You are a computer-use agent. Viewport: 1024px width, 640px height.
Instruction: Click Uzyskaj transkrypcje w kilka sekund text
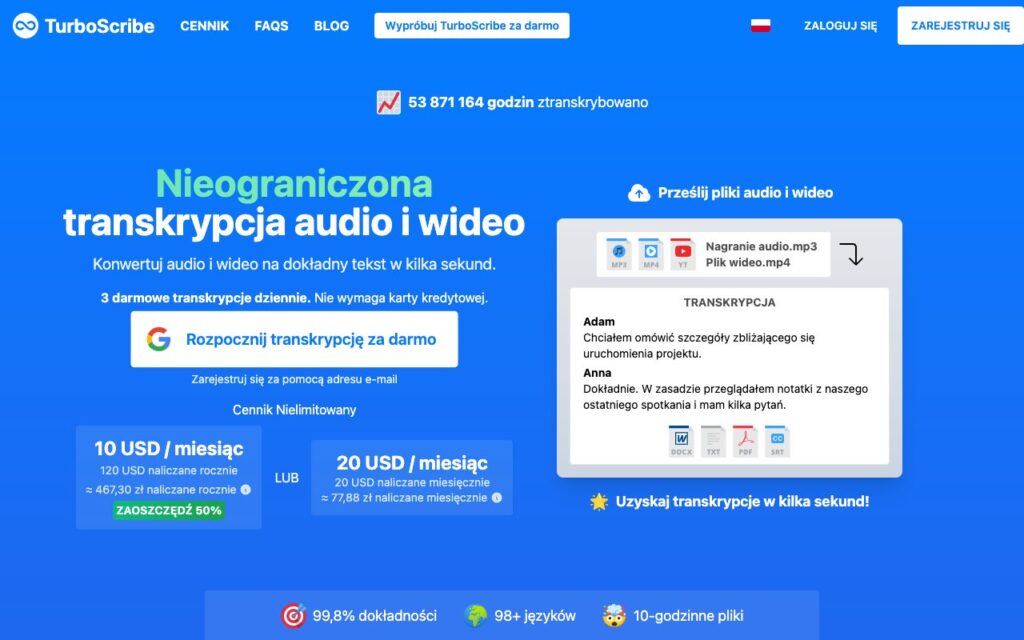point(742,502)
